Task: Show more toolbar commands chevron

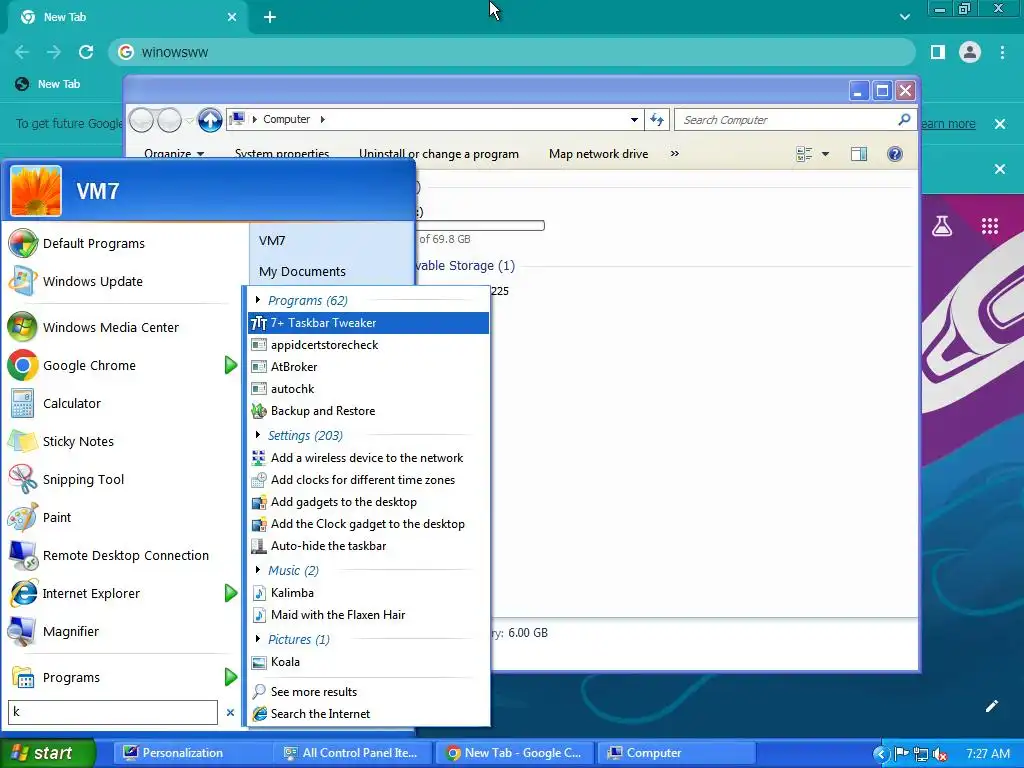Action: coord(675,153)
